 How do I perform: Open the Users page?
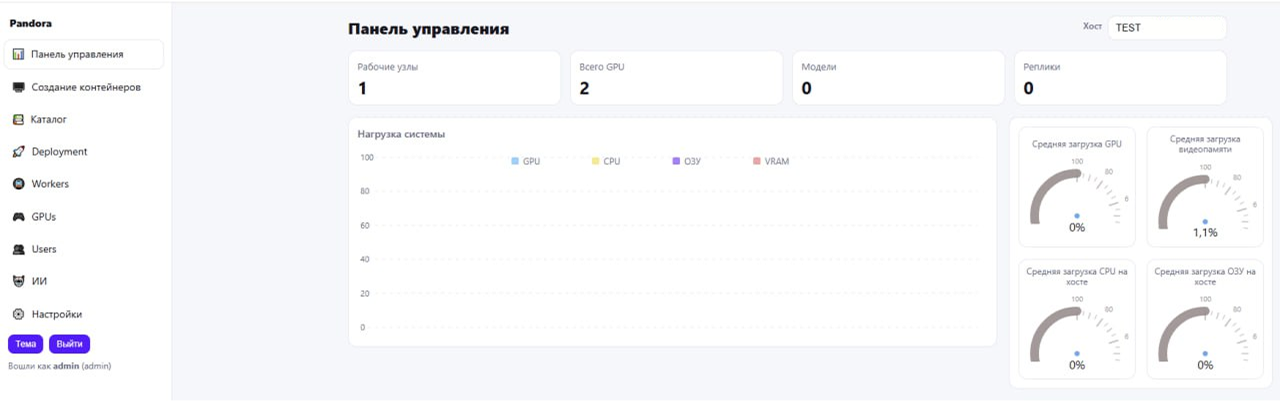(x=84, y=249)
